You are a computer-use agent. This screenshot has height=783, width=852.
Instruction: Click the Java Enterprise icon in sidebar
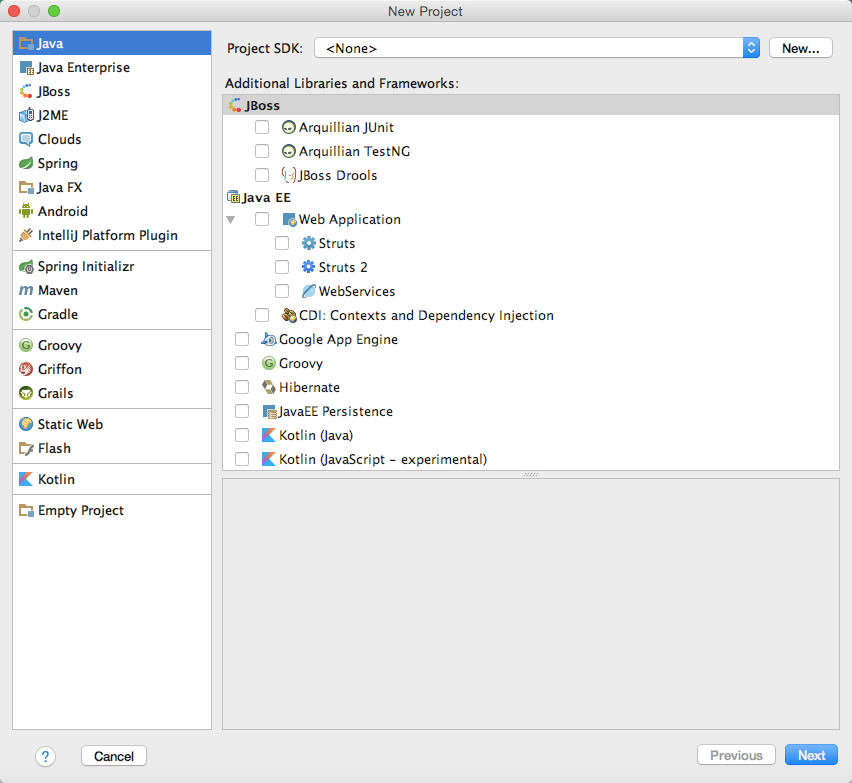pos(26,67)
